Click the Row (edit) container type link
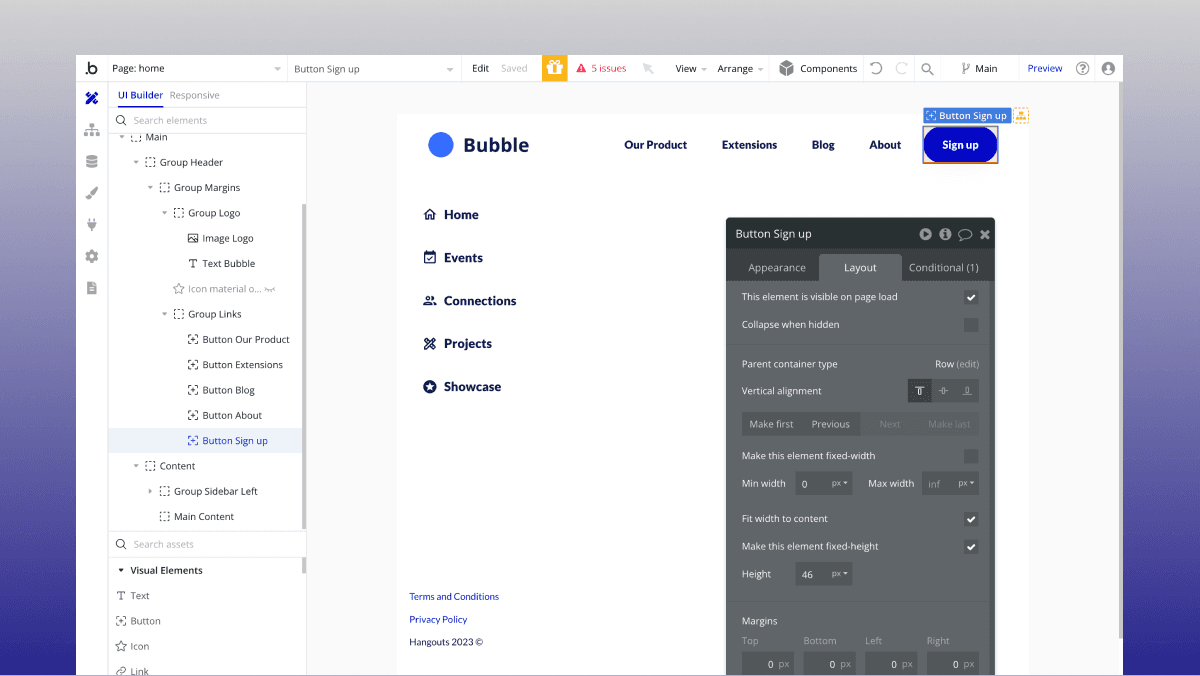 click(957, 364)
